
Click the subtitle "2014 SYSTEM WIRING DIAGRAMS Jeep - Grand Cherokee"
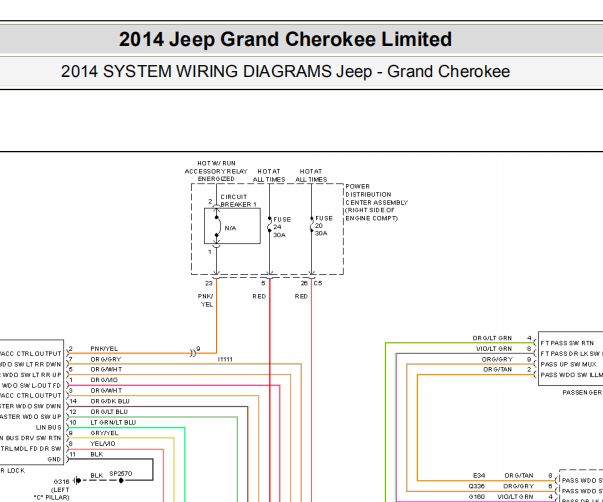(x=285, y=72)
